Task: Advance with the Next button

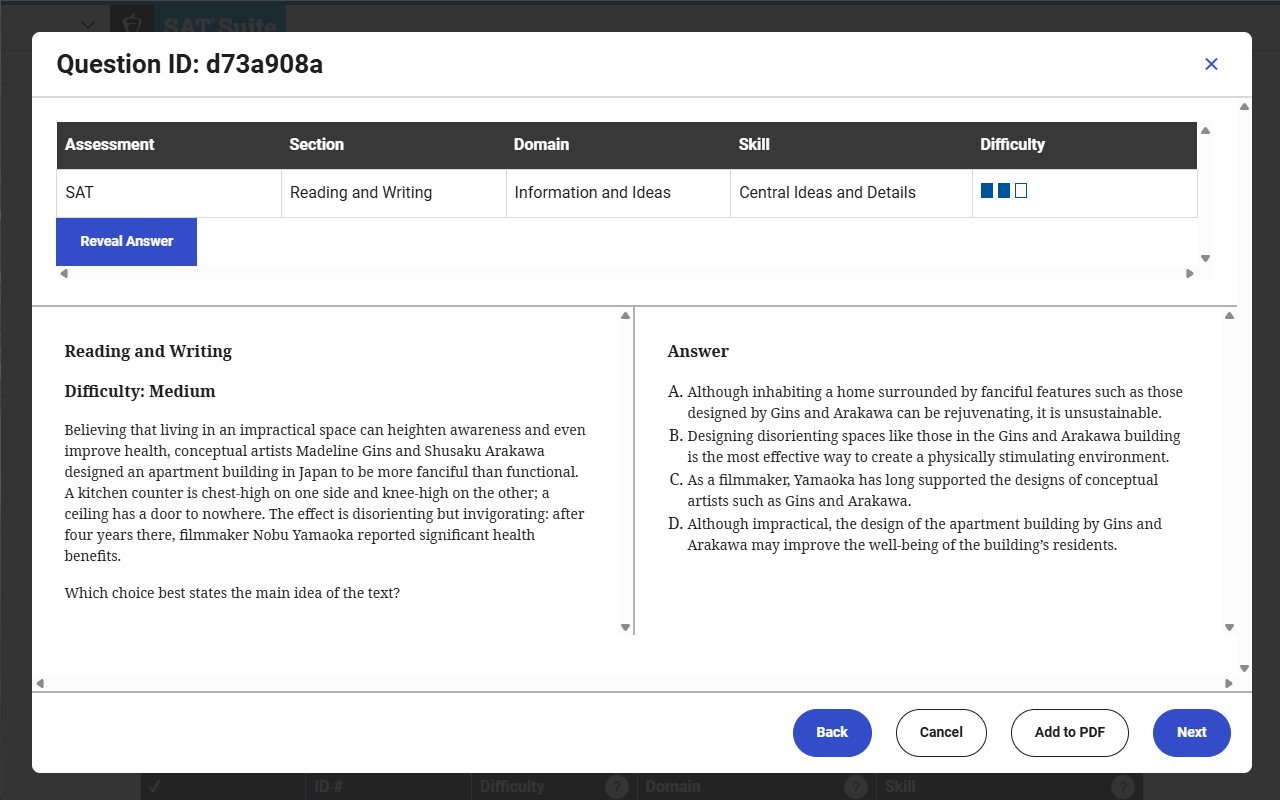Action: click(1192, 732)
